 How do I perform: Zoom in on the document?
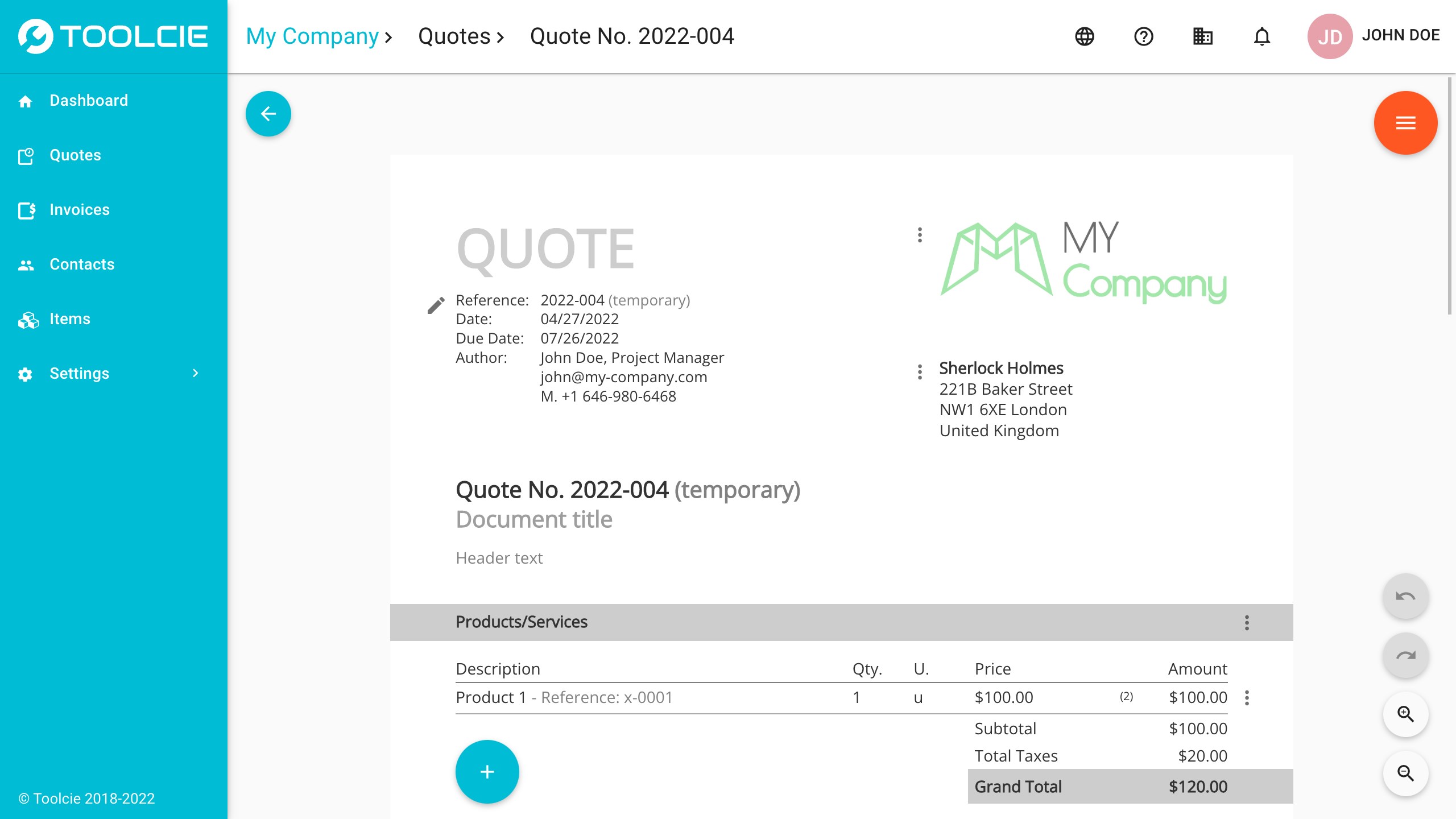(1405, 714)
